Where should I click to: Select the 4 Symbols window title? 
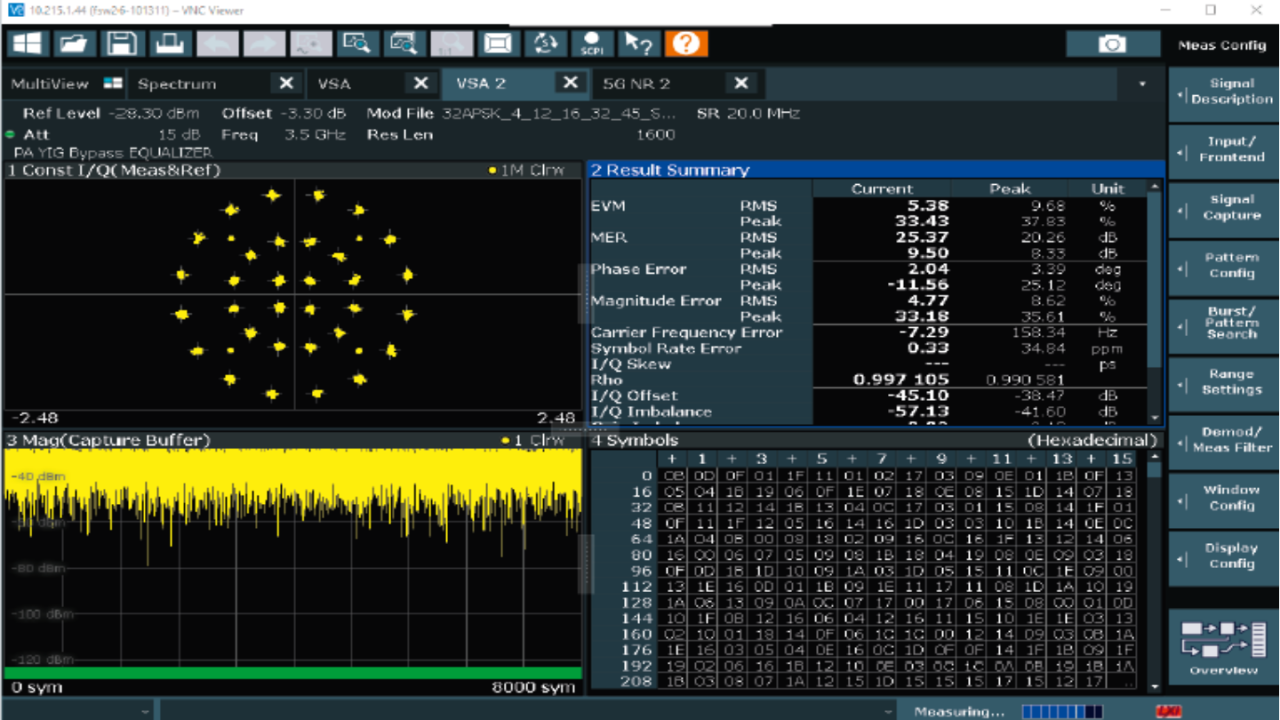pyautogui.click(x=635, y=440)
